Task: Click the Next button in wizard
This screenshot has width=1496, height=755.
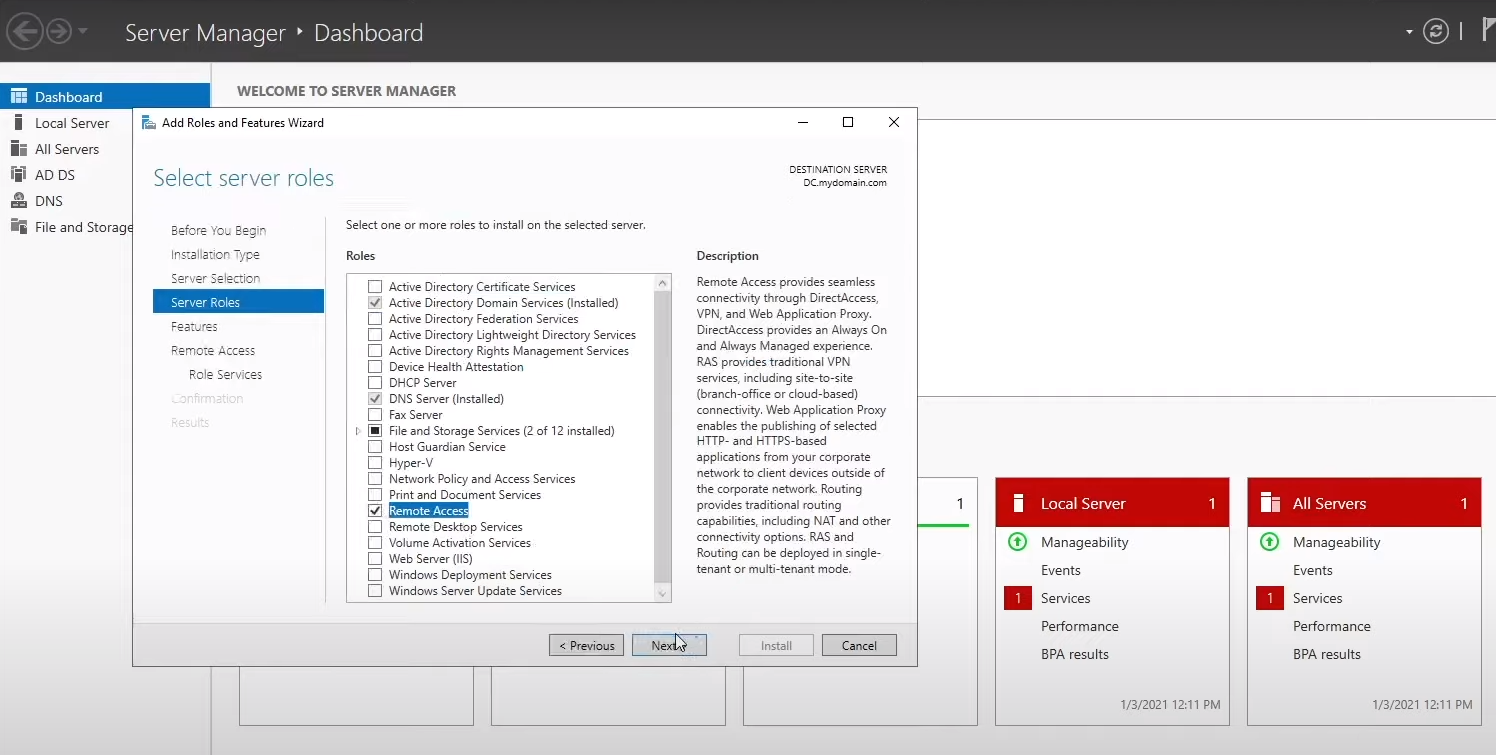Action: click(x=669, y=645)
